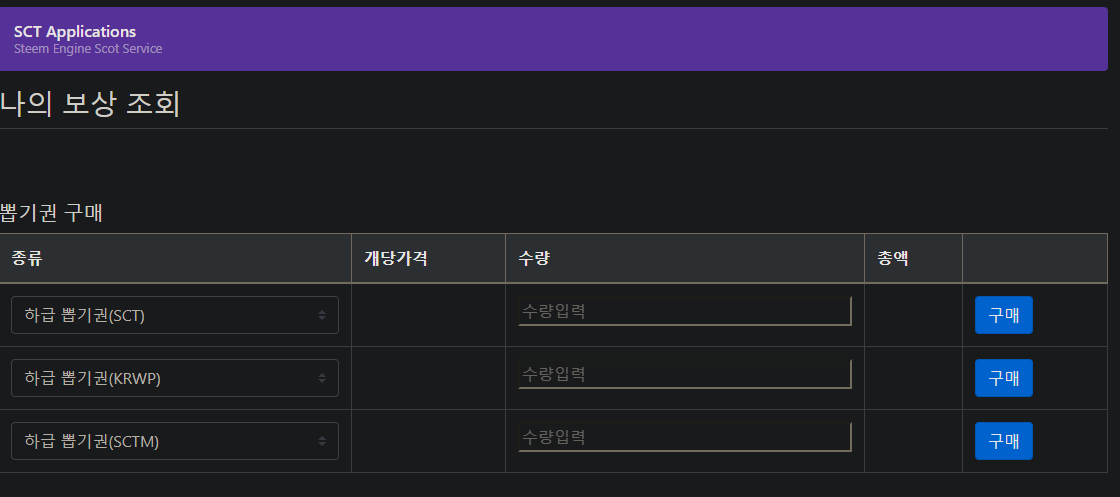Click the 수량입력 field in the KRWP row
The image size is (1120, 497).
[684, 374]
